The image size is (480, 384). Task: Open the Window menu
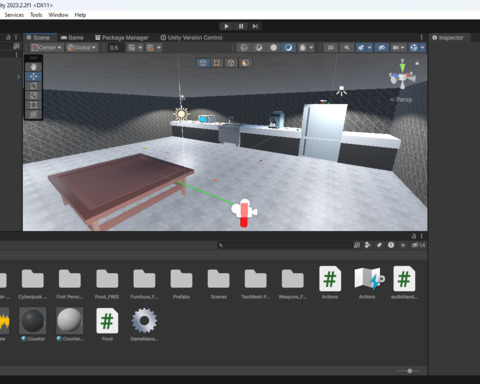58,15
